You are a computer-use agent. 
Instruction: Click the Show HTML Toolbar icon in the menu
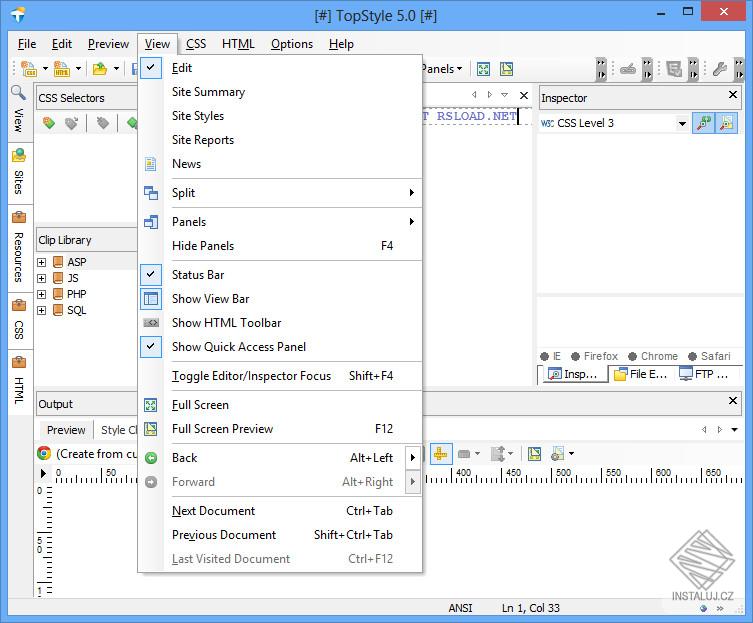tap(151, 323)
